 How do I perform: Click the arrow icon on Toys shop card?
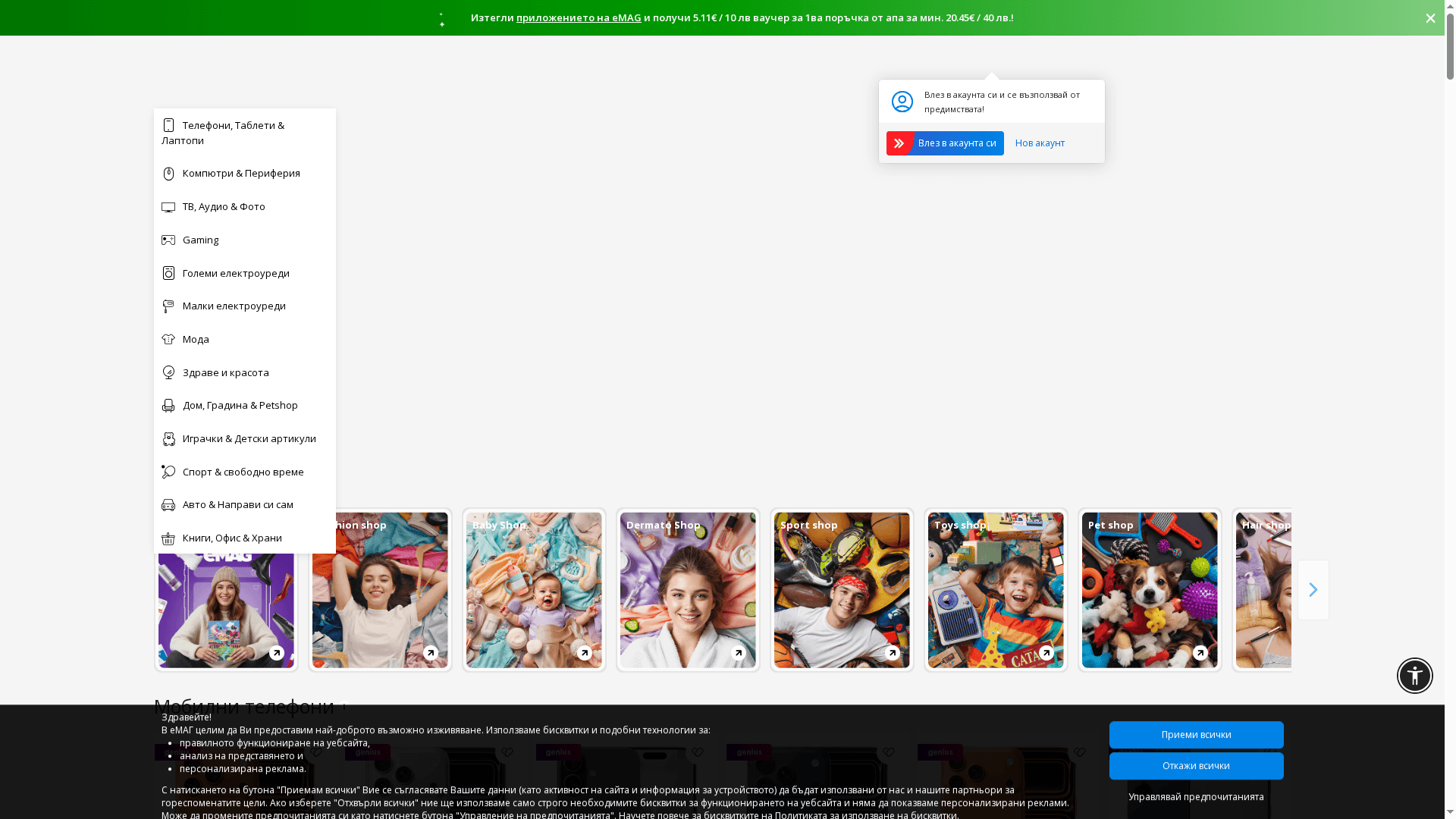(1046, 653)
